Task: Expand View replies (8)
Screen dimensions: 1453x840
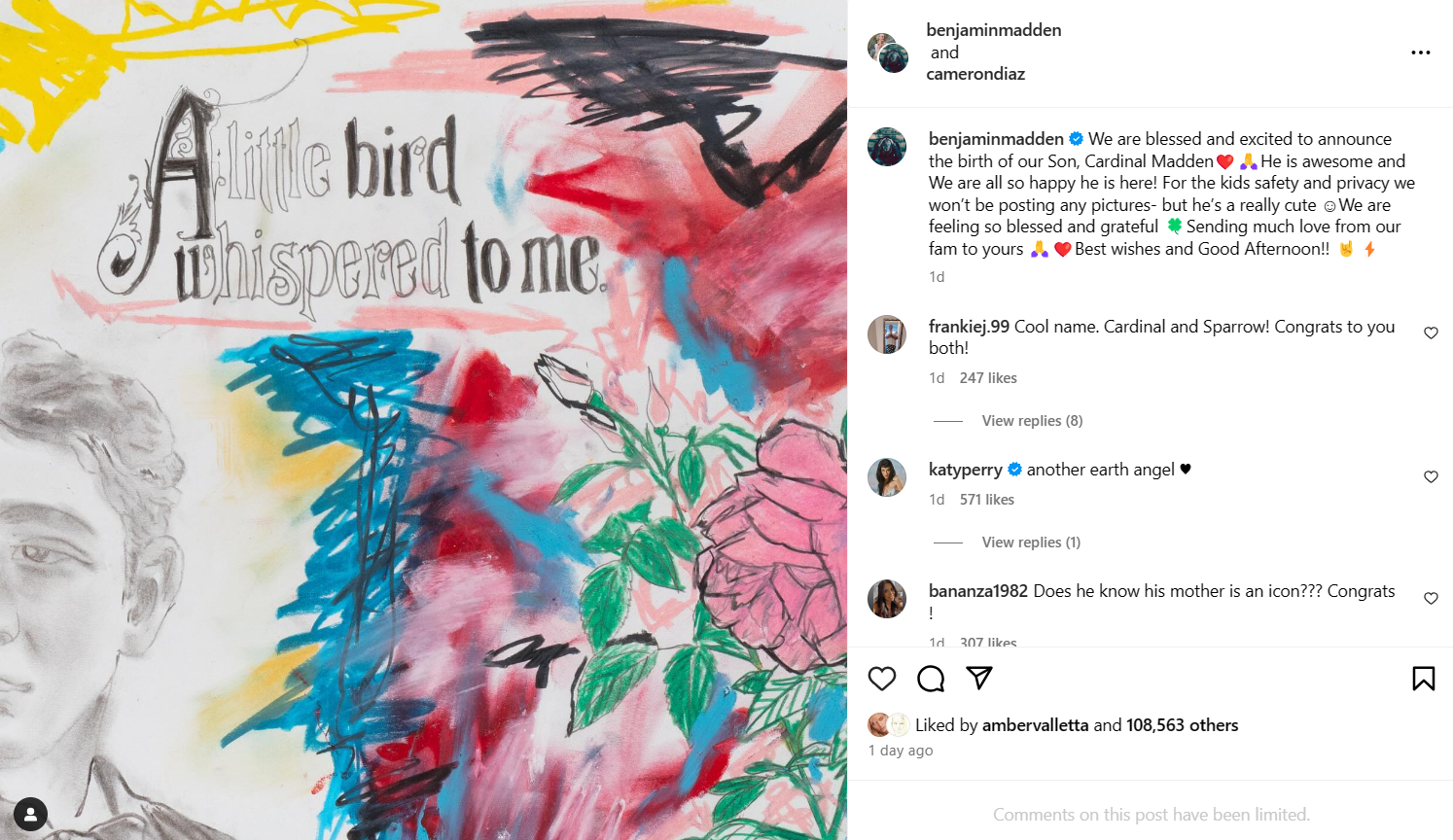Action: click(1032, 421)
